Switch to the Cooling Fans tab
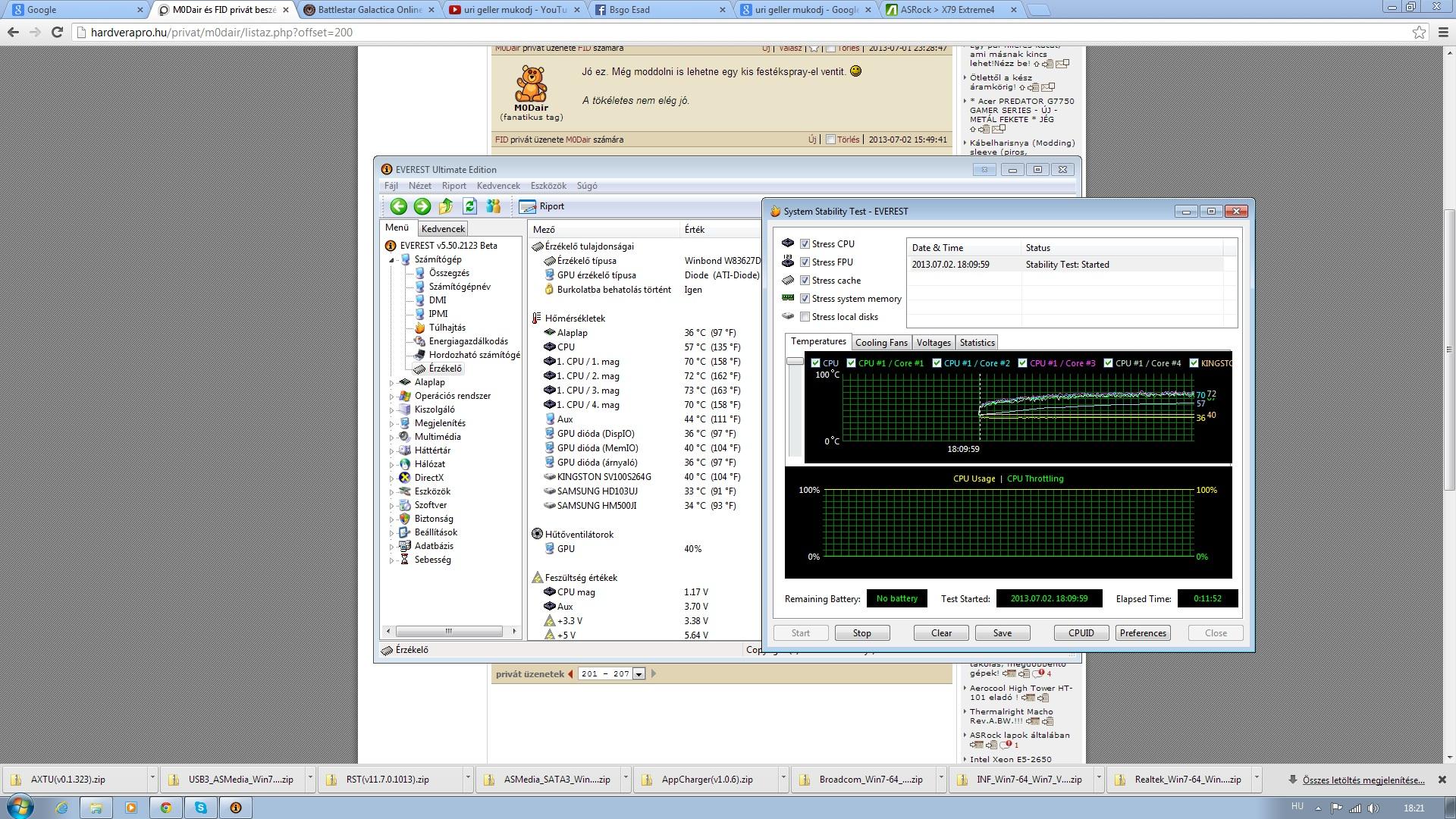Screen dimensions: 1456x819 pyautogui.click(x=881, y=343)
